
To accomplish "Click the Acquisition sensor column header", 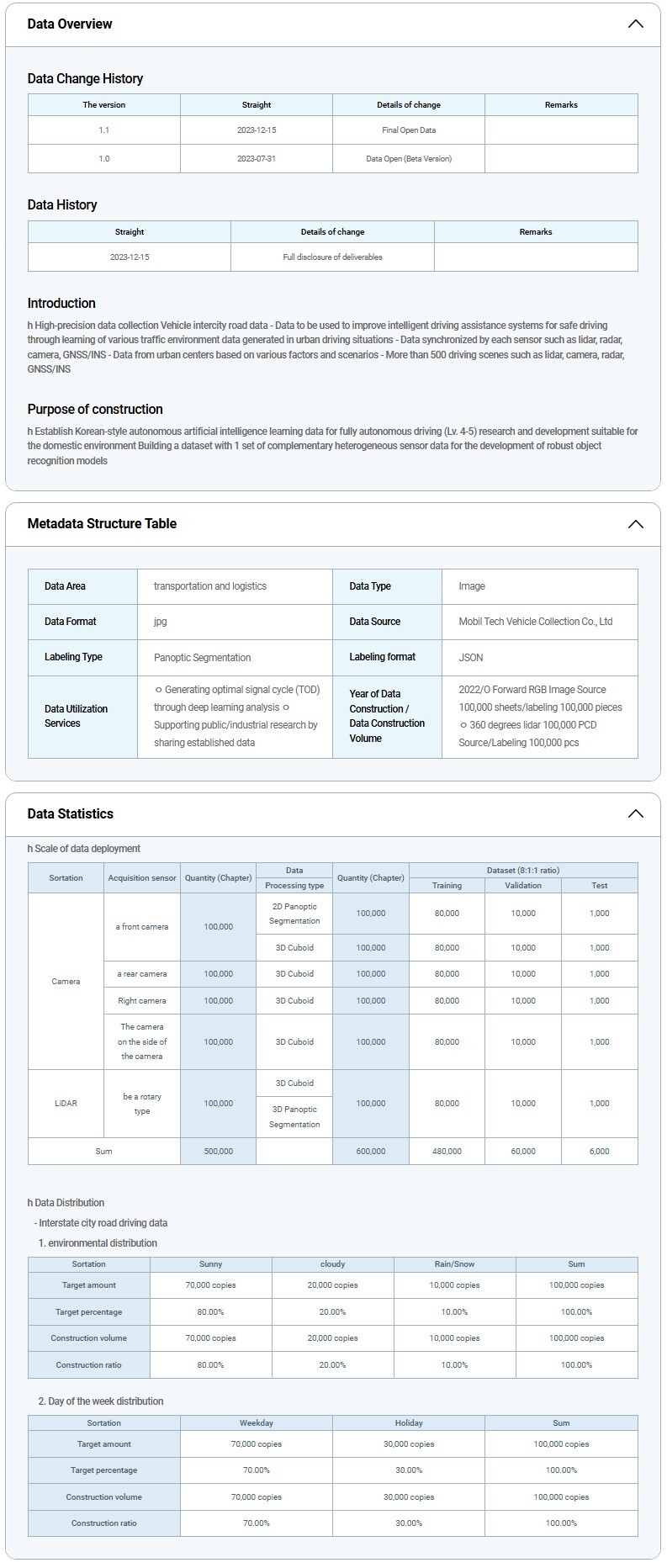I will pyautogui.click(x=141, y=877).
